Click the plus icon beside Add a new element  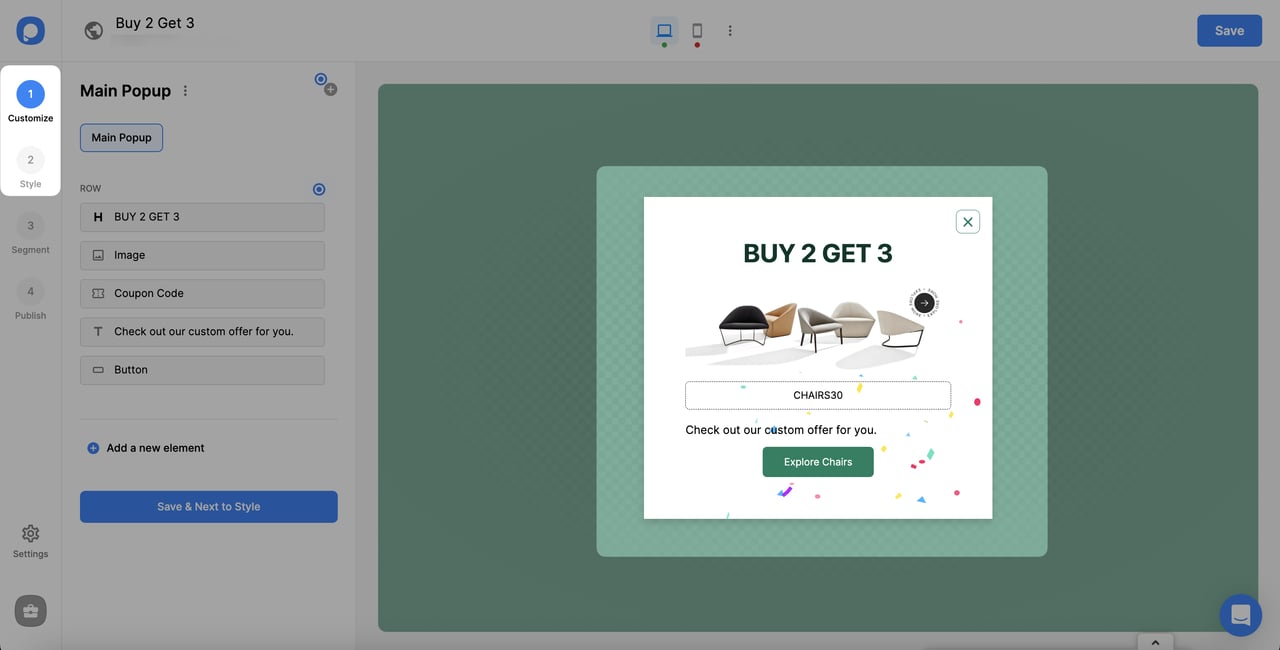point(93,448)
